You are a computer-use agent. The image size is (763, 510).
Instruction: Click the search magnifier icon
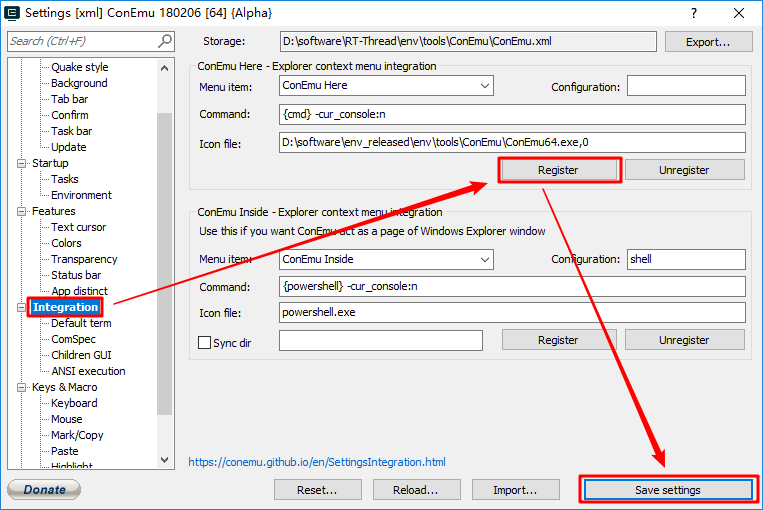tap(165, 41)
